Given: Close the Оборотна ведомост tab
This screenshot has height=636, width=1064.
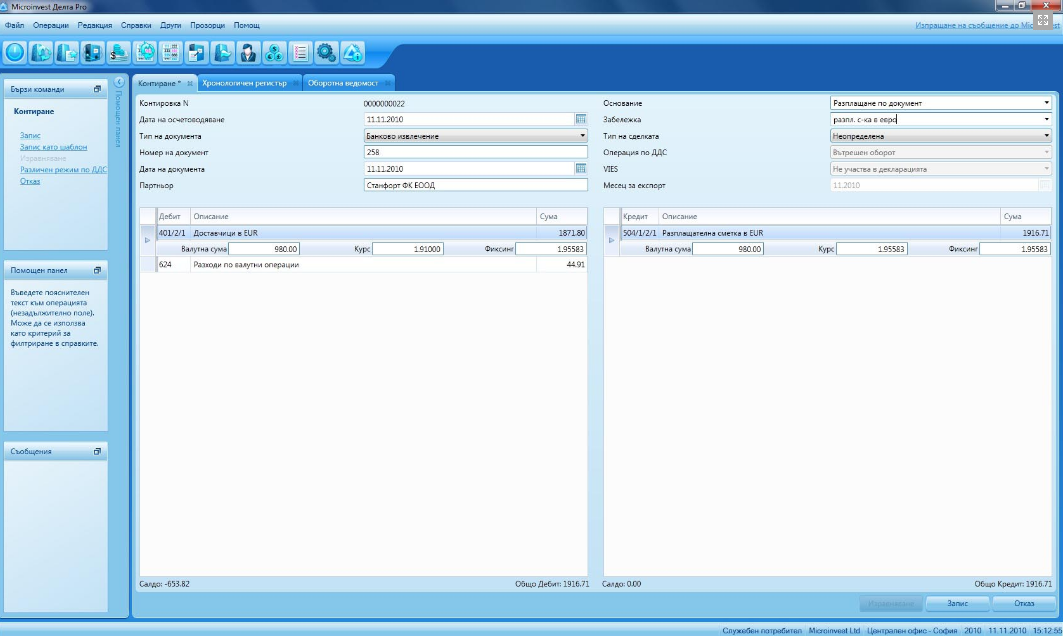Looking at the screenshot, I should pyautogui.click(x=388, y=83).
